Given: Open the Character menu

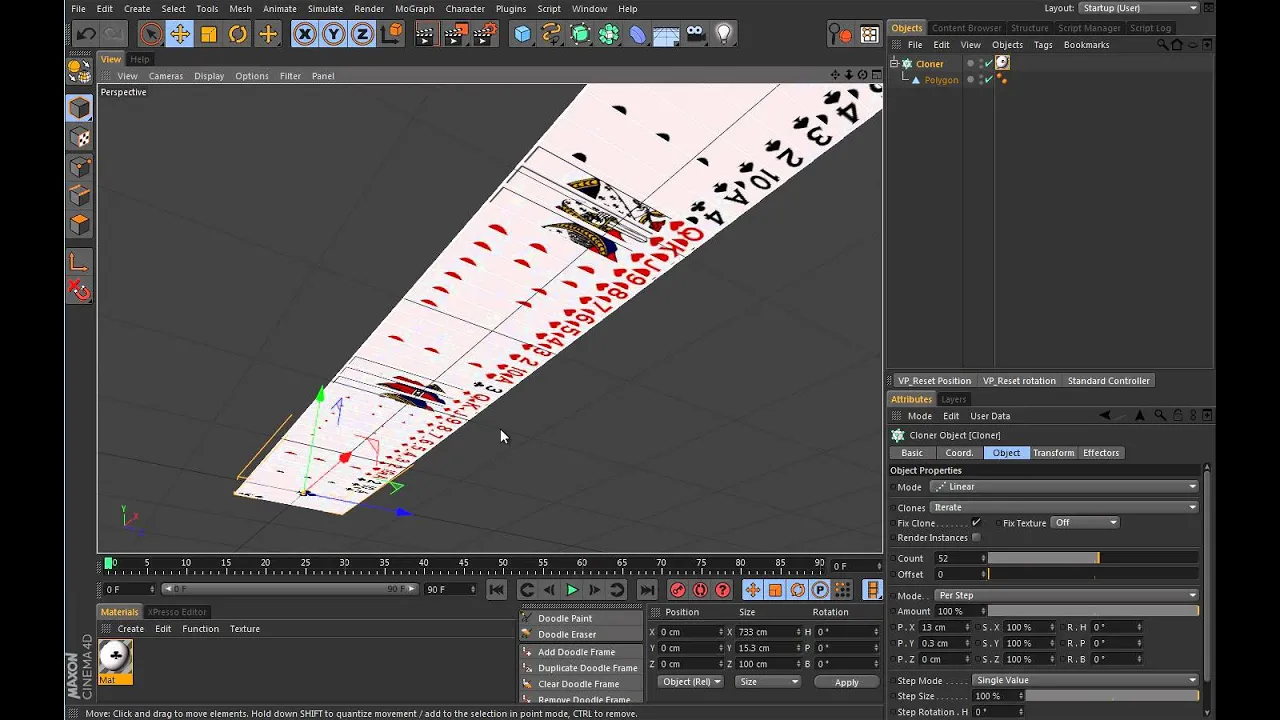Looking at the screenshot, I should pyautogui.click(x=465, y=8).
